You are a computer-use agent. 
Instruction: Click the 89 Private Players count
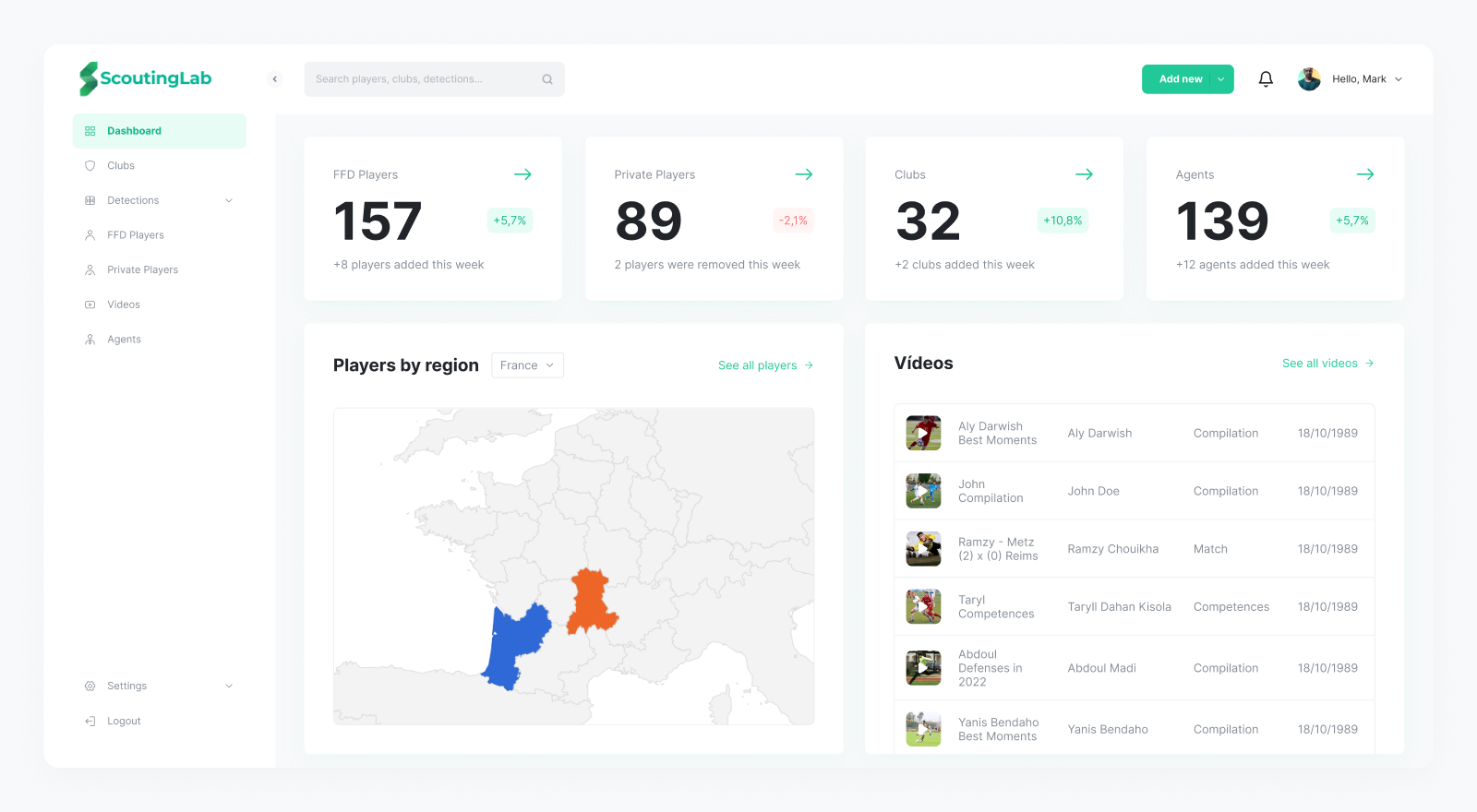tap(649, 221)
